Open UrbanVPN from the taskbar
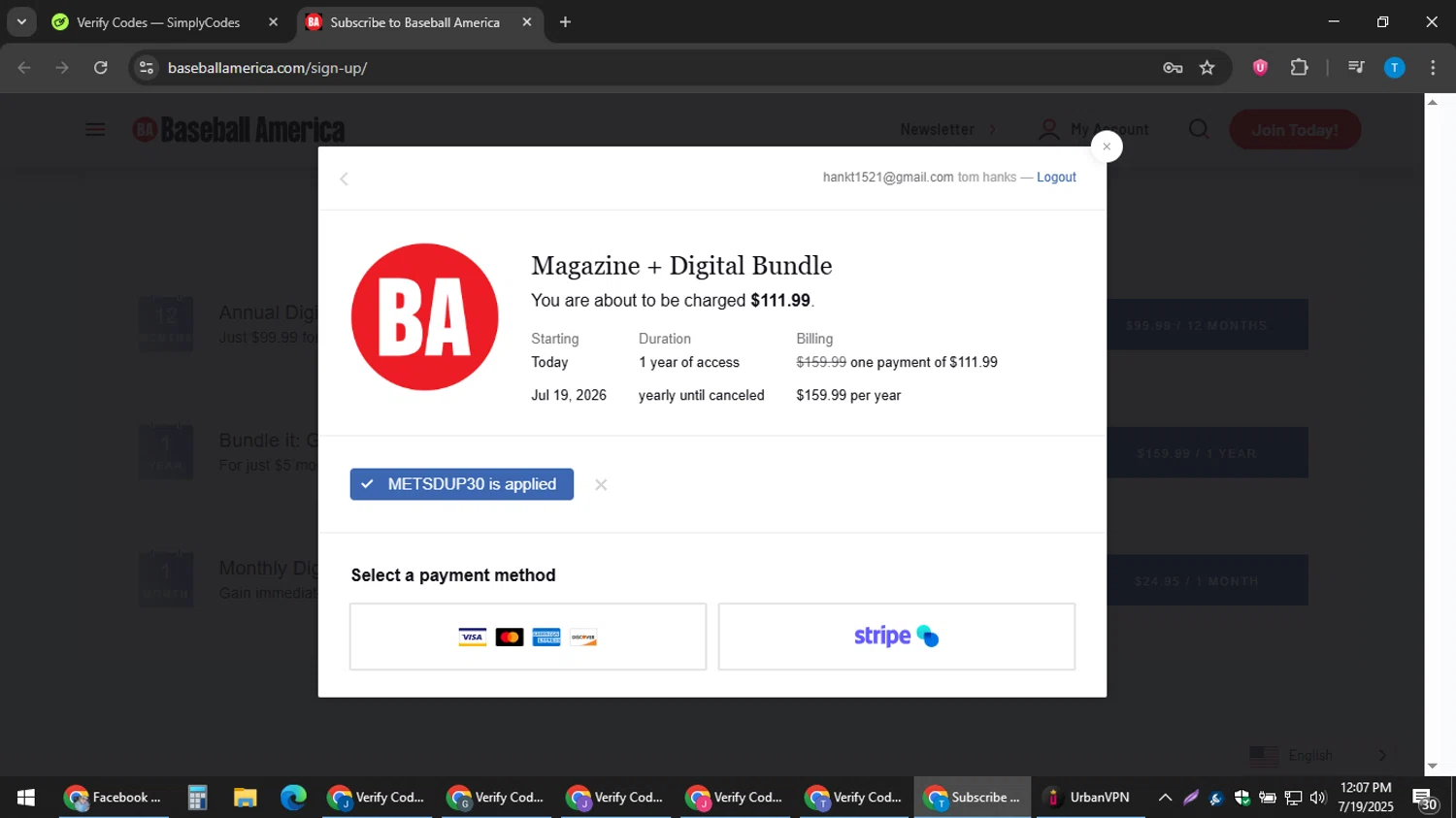This screenshot has width=1456, height=818. (x=1090, y=798)
